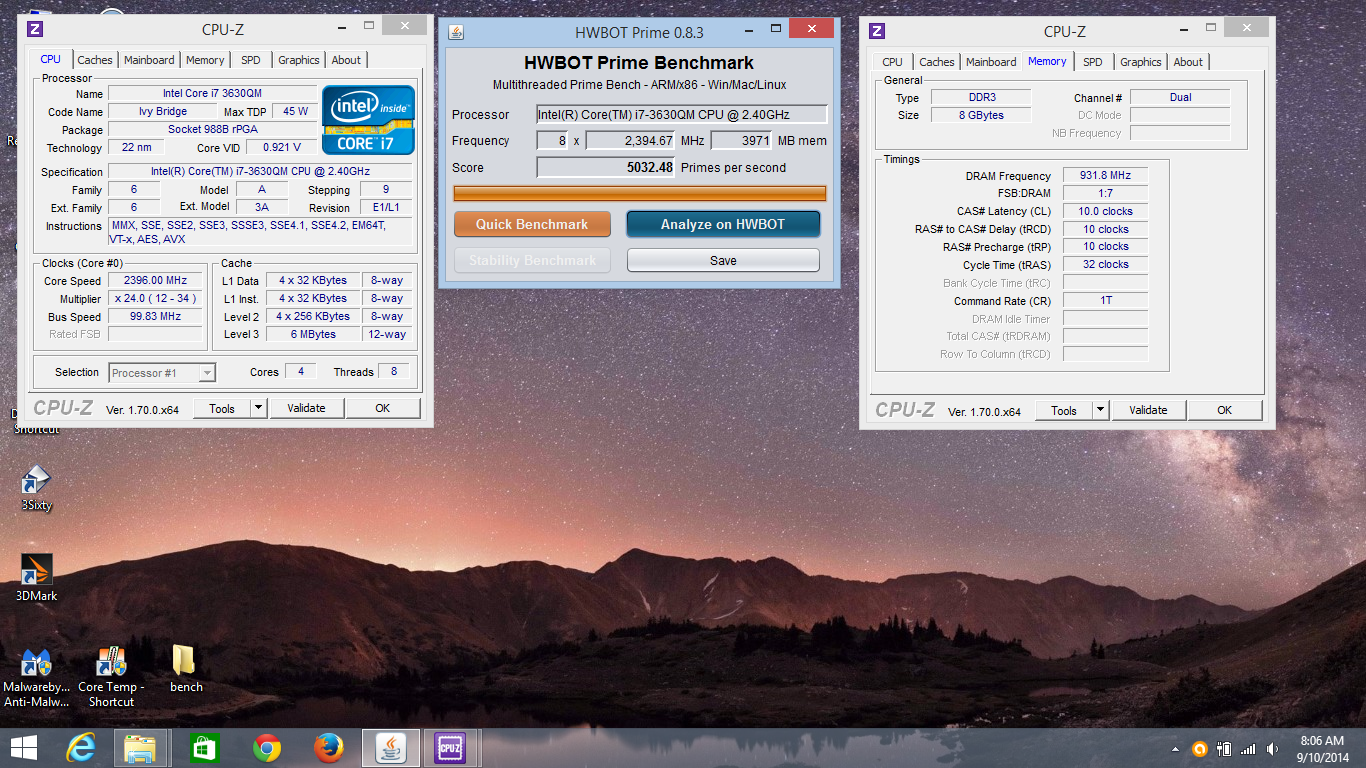Open Processor #1 selection dropdown
This screenshot has width=1366, height=768.
pyautogui.click(x=161, y=373)
